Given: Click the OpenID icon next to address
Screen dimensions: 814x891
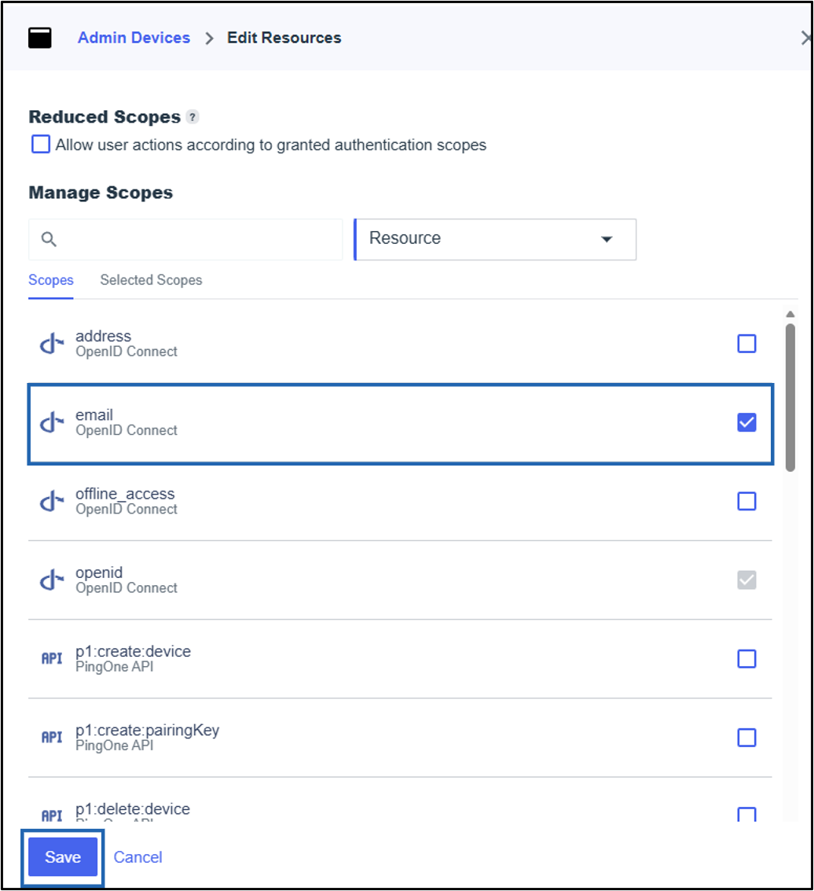Looking at the screenshot, I should pyautogui.click(x=52, y=344).
